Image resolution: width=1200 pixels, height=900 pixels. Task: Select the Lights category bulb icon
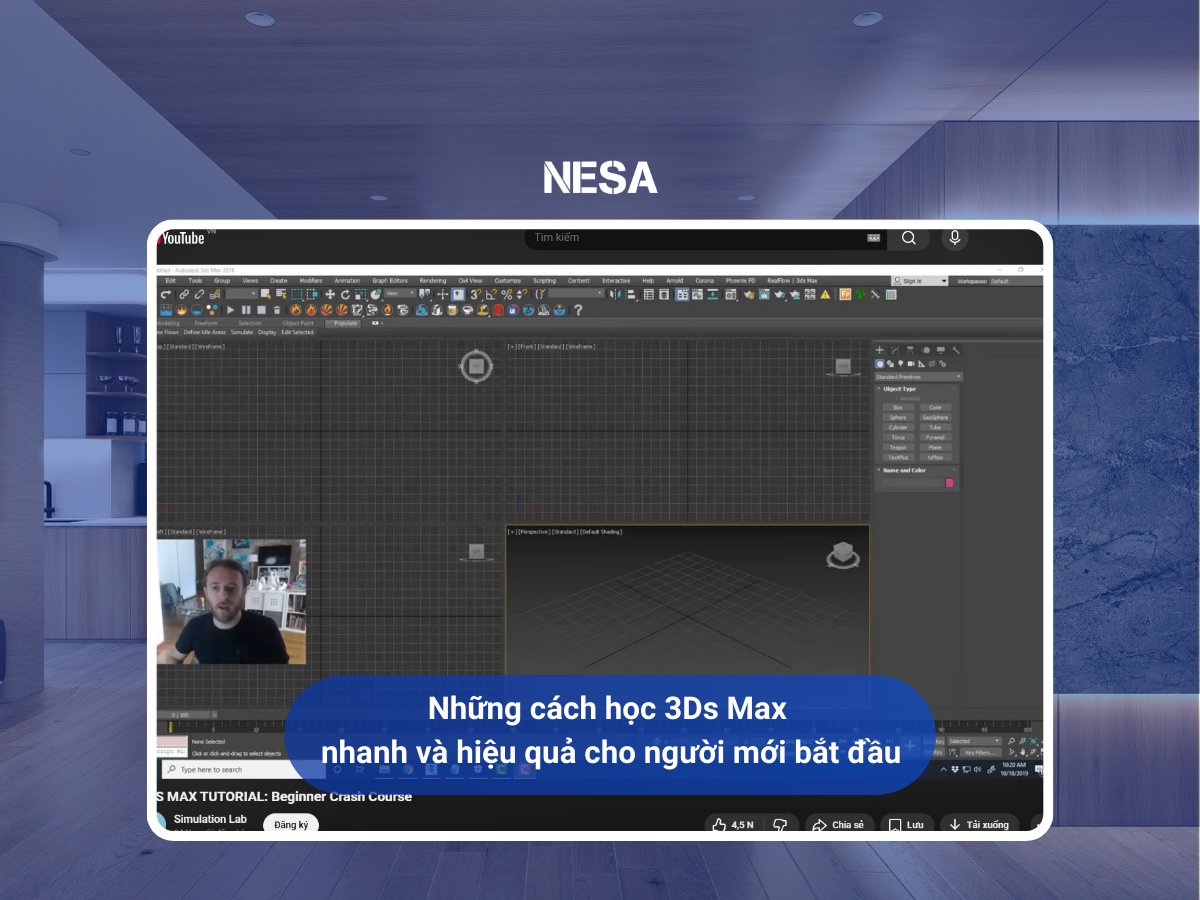(x=901, y=364)
